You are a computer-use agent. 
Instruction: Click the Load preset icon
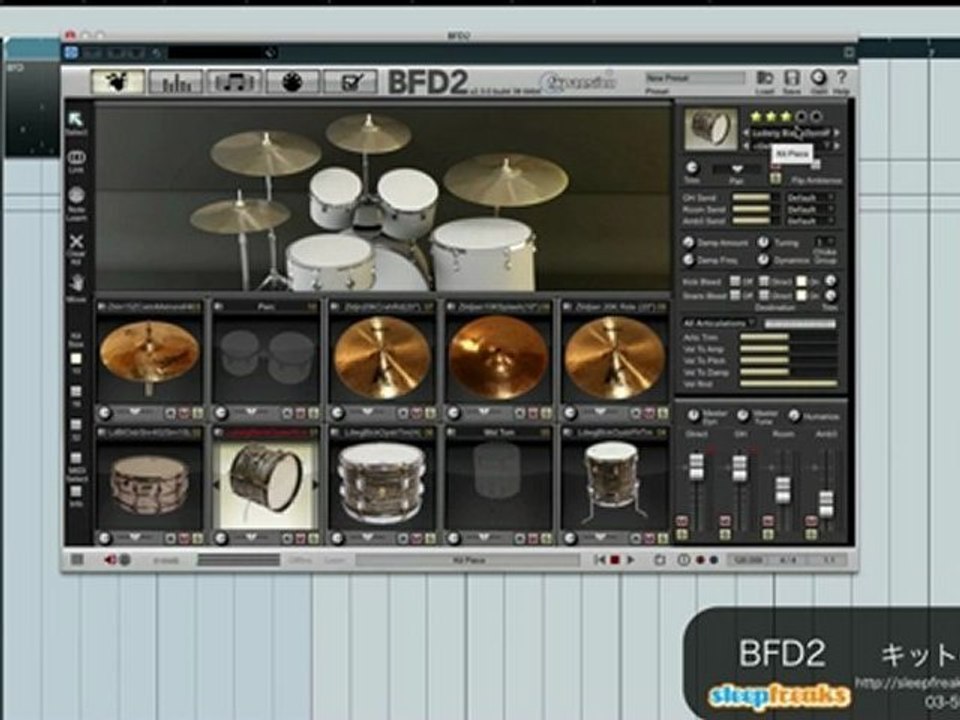765,78
